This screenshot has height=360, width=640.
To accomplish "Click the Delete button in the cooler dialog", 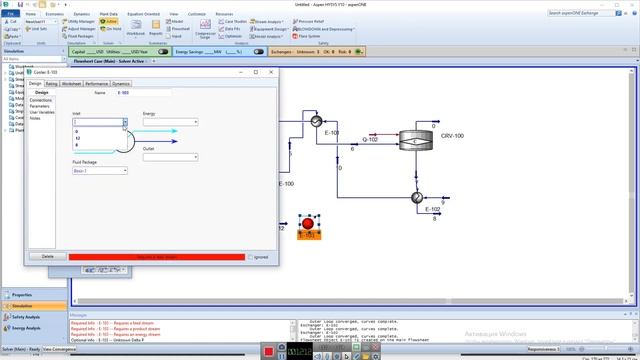I will click(48, 256).
